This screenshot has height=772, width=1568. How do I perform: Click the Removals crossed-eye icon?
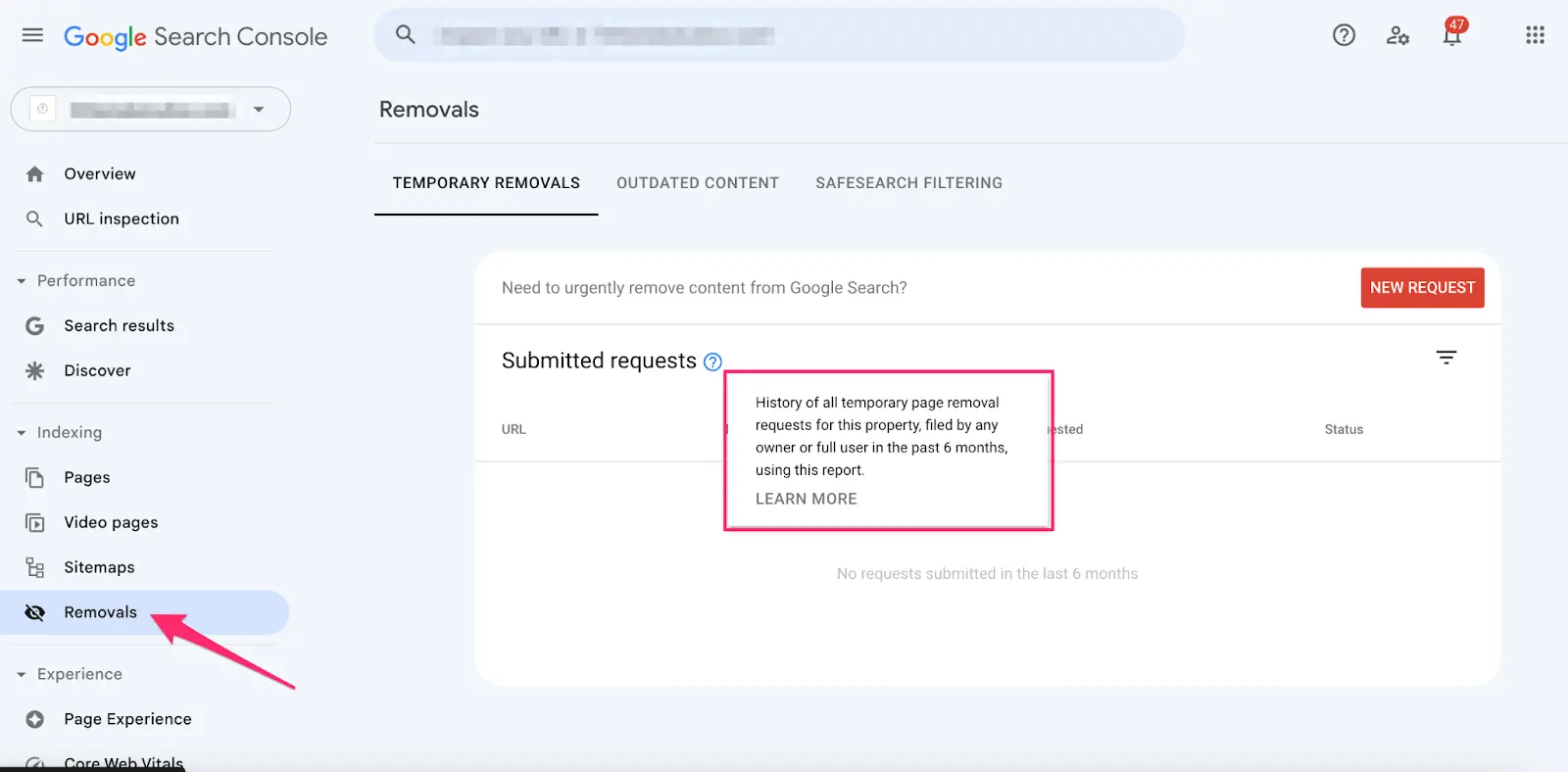pos(34,612)
